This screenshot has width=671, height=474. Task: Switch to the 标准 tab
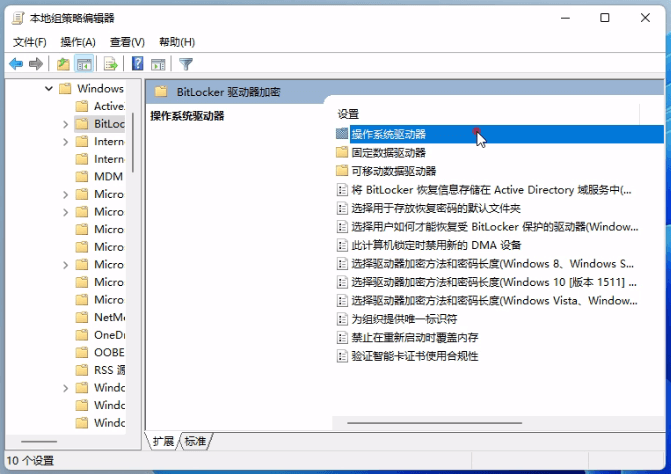(x=195, y=441)
